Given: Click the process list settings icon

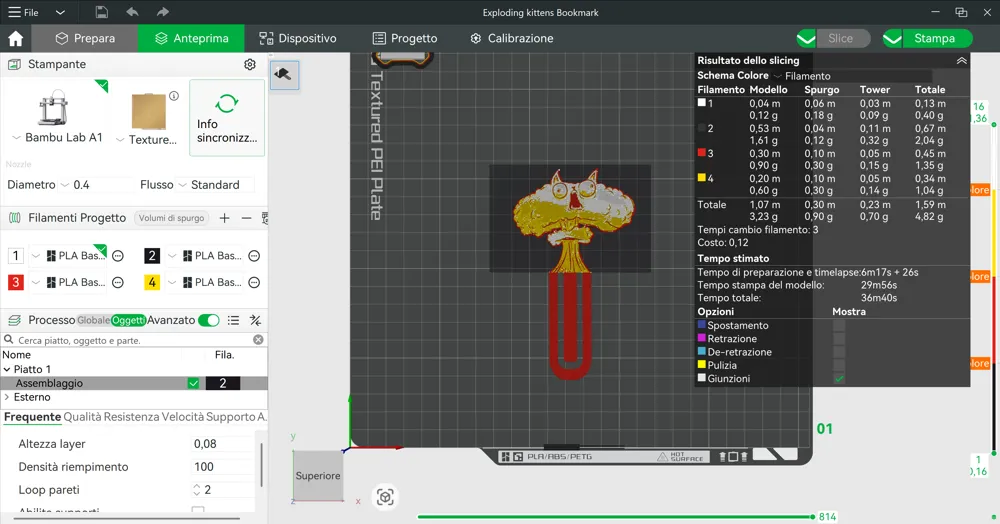Looking at the screenshot, I should (x=233, y=320).
